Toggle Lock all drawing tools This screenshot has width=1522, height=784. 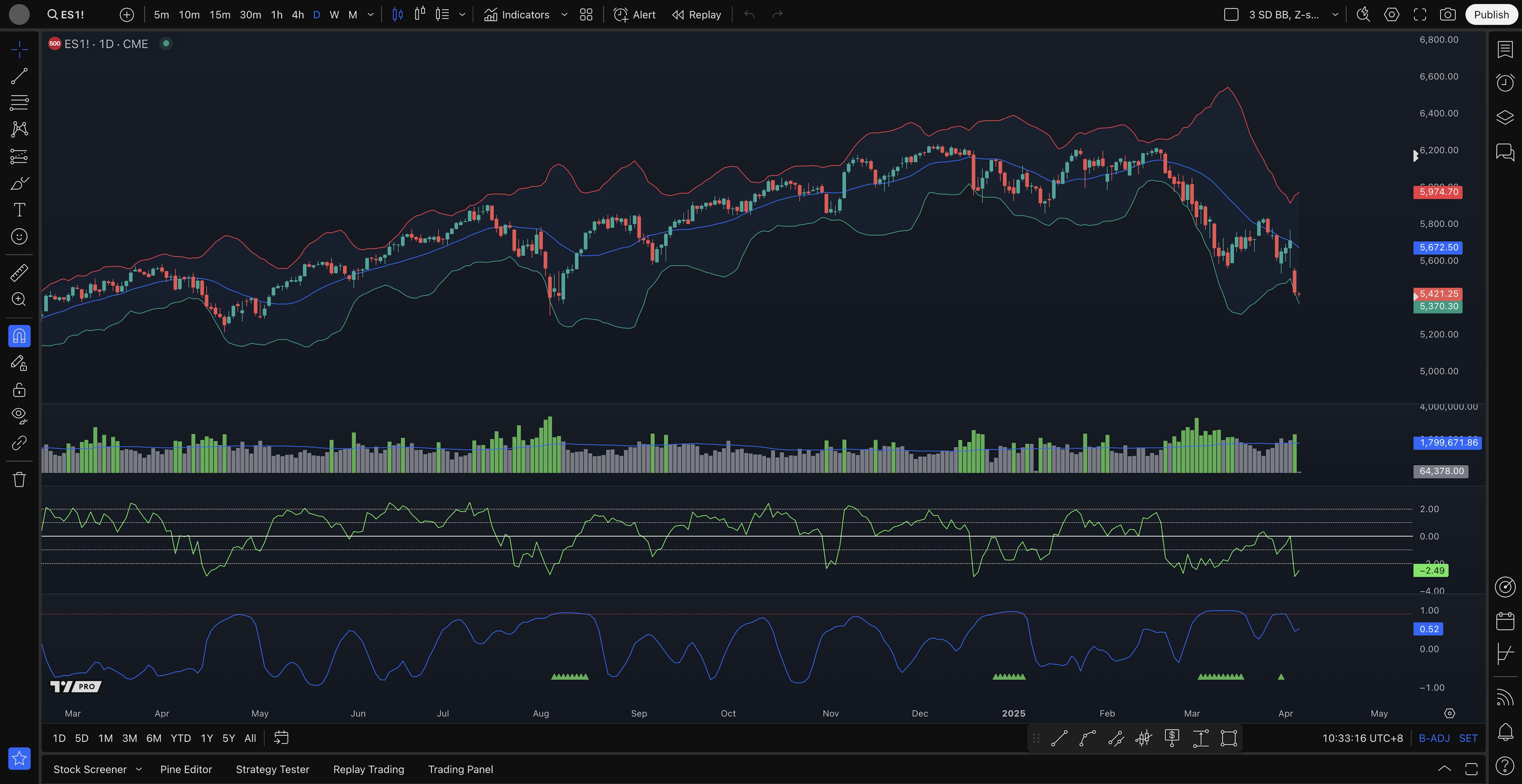click(19, 390)
